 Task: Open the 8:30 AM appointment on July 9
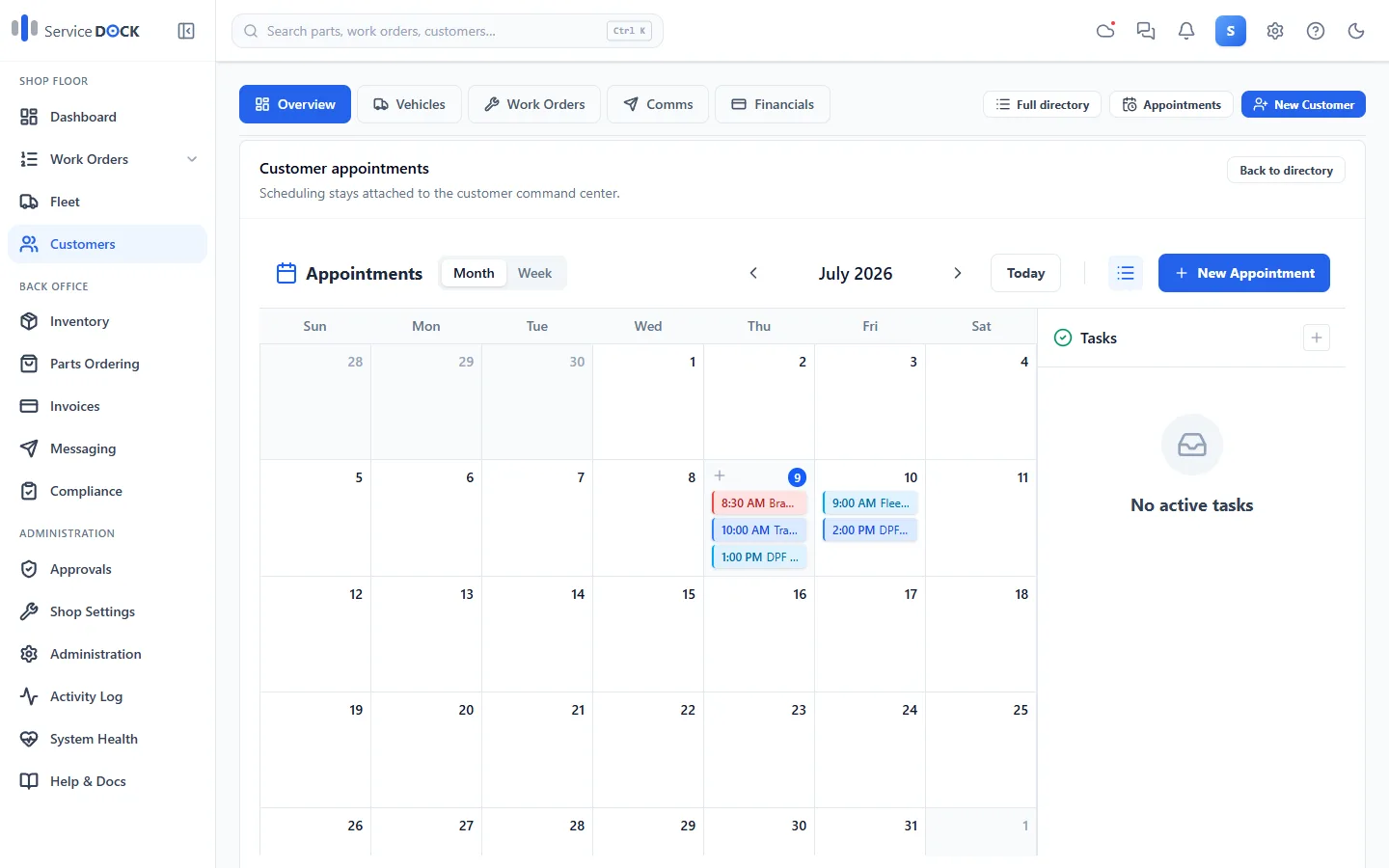[x=759, y=502]
